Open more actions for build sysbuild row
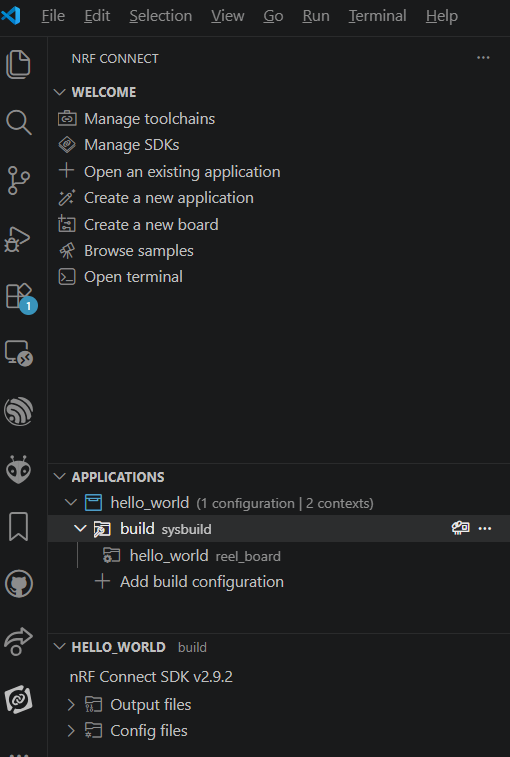Viewport: 510px width, 757px height. 484,528
